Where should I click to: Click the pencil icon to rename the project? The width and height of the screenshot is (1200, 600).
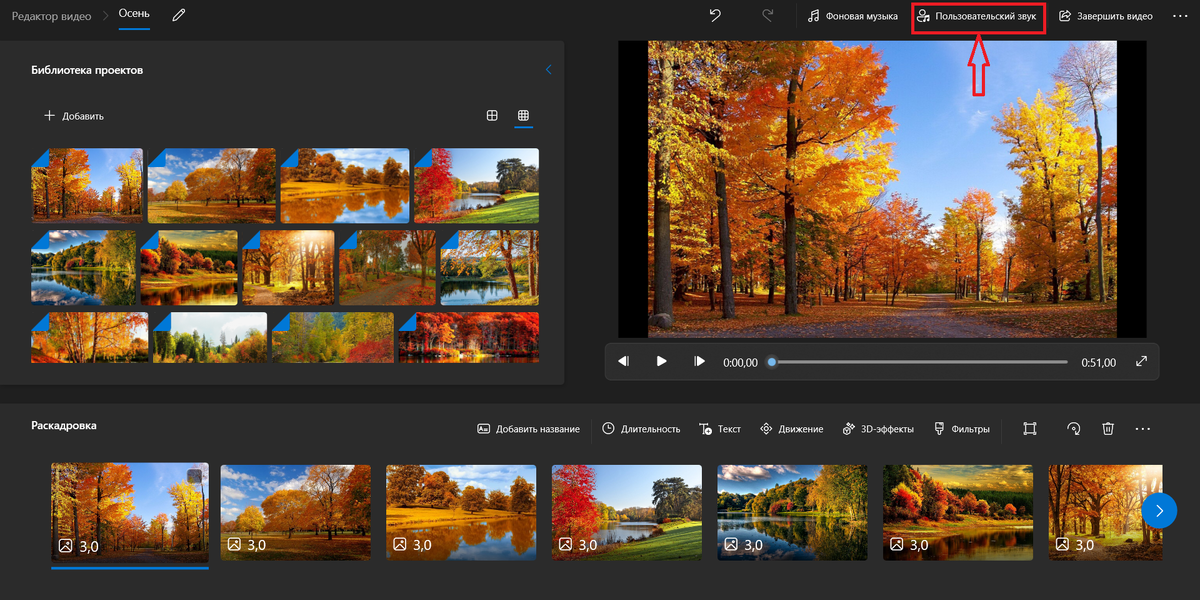pos(179,16)
